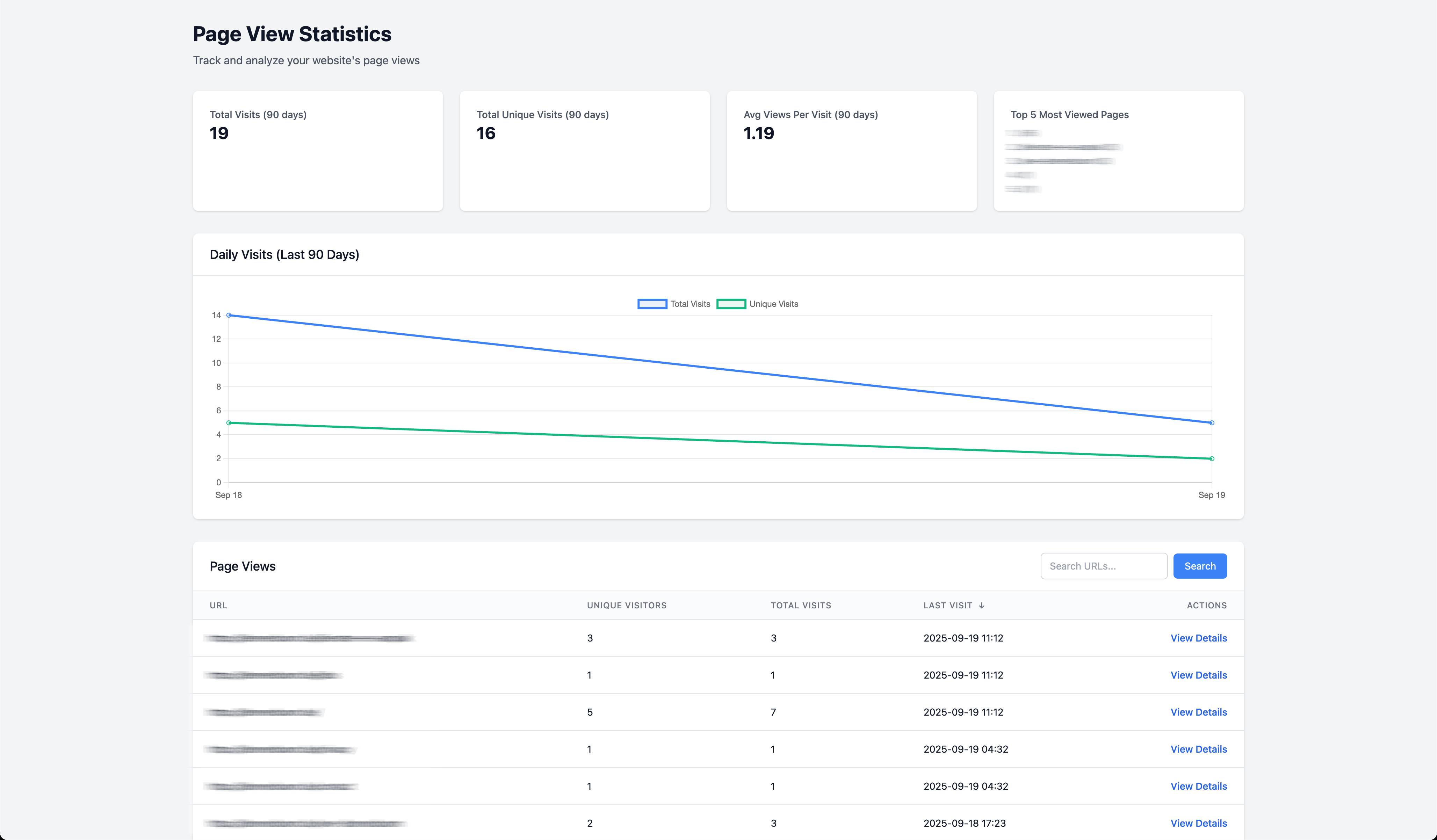Sort table by Total Visits column header
The image size is (1437, 840).
(x=801, y=606)
